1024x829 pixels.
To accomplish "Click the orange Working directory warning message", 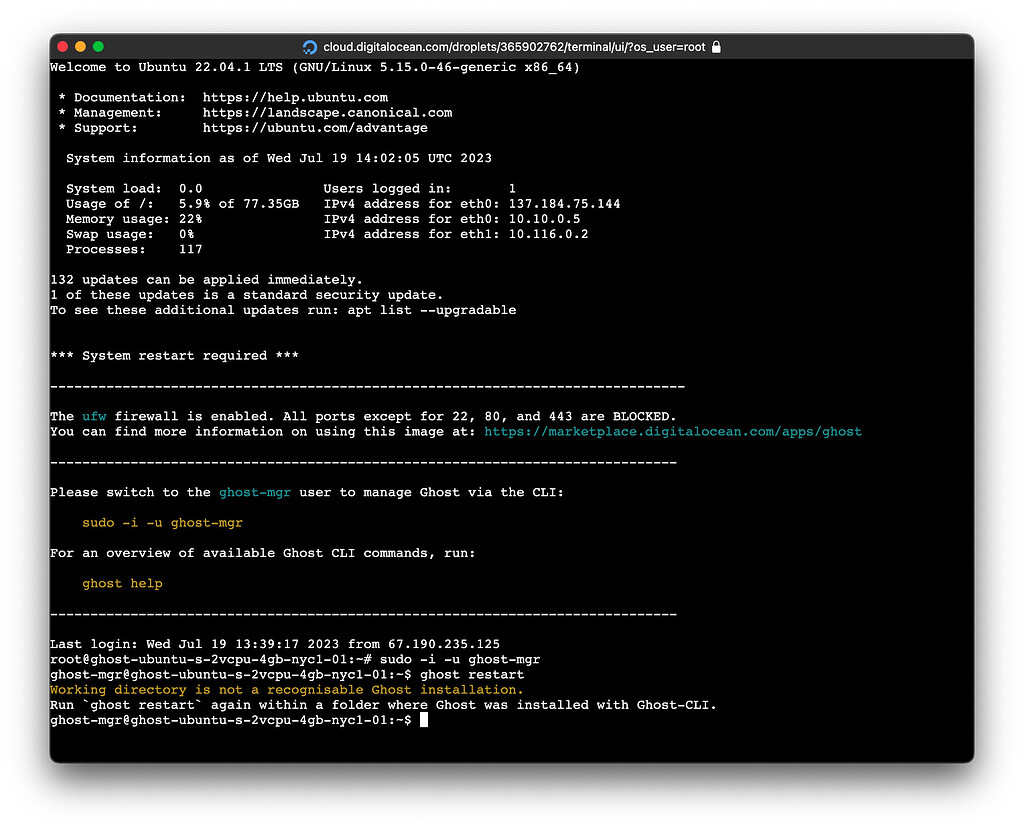I will click(x=287, y=689).
